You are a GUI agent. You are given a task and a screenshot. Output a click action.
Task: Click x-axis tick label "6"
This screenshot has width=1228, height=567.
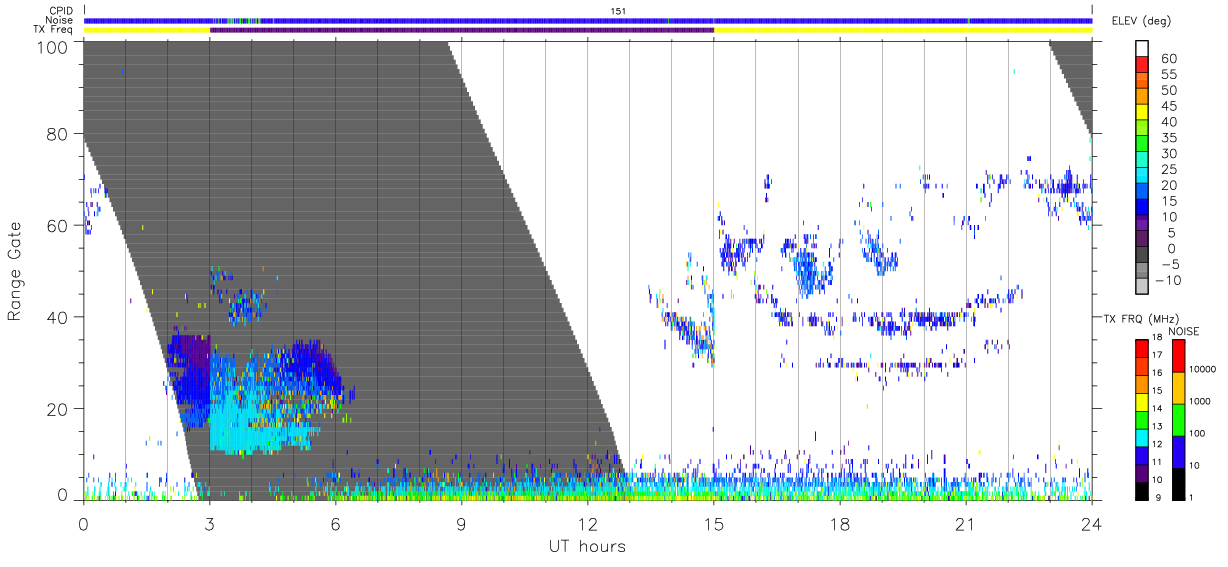click(x=335, y=523)
